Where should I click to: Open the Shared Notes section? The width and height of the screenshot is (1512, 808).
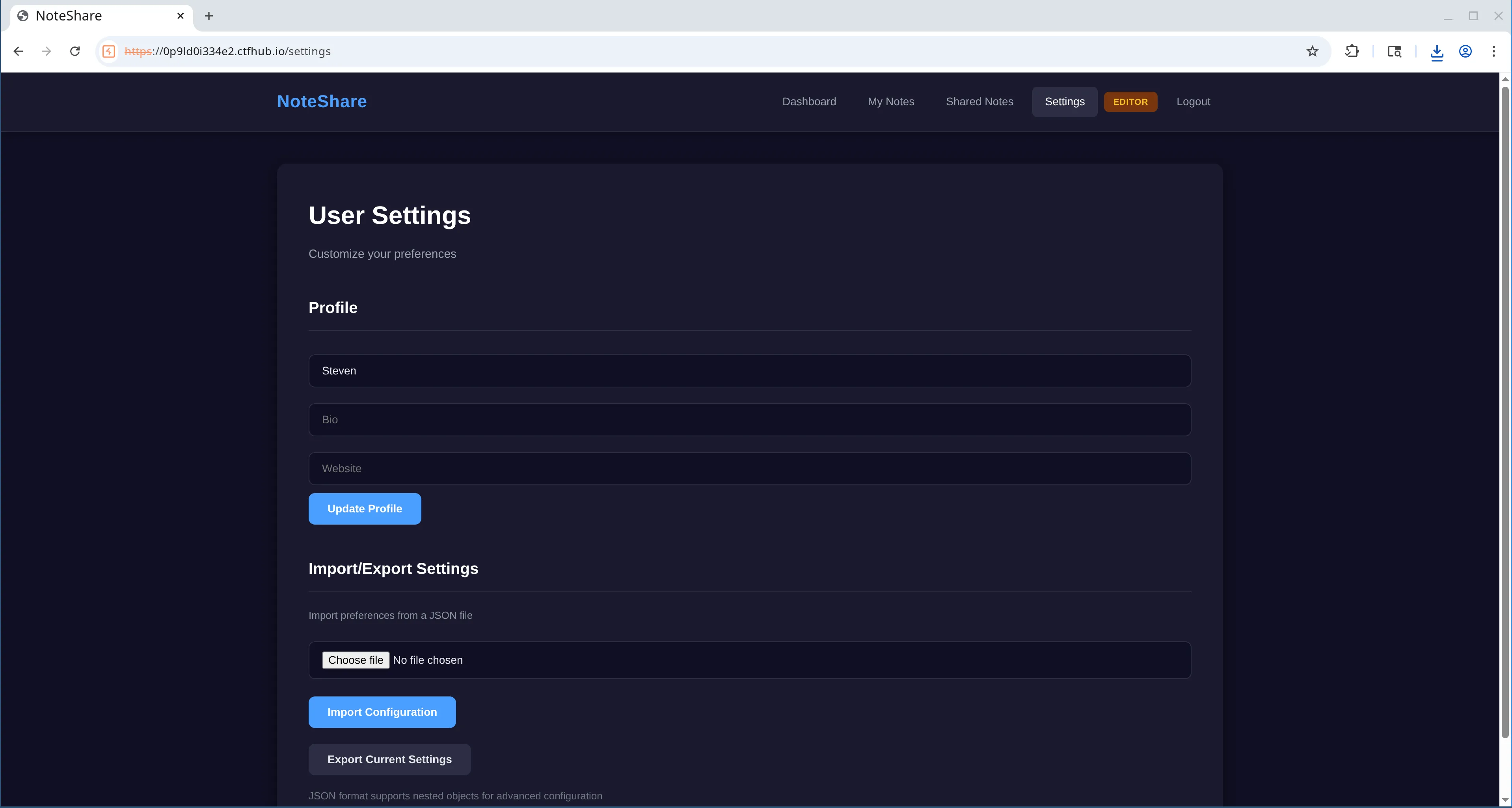(979, 102)
